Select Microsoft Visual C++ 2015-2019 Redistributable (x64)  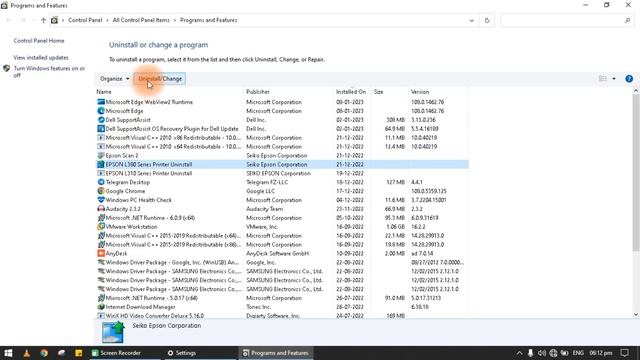pyautogui.click(x=282, y=236)
